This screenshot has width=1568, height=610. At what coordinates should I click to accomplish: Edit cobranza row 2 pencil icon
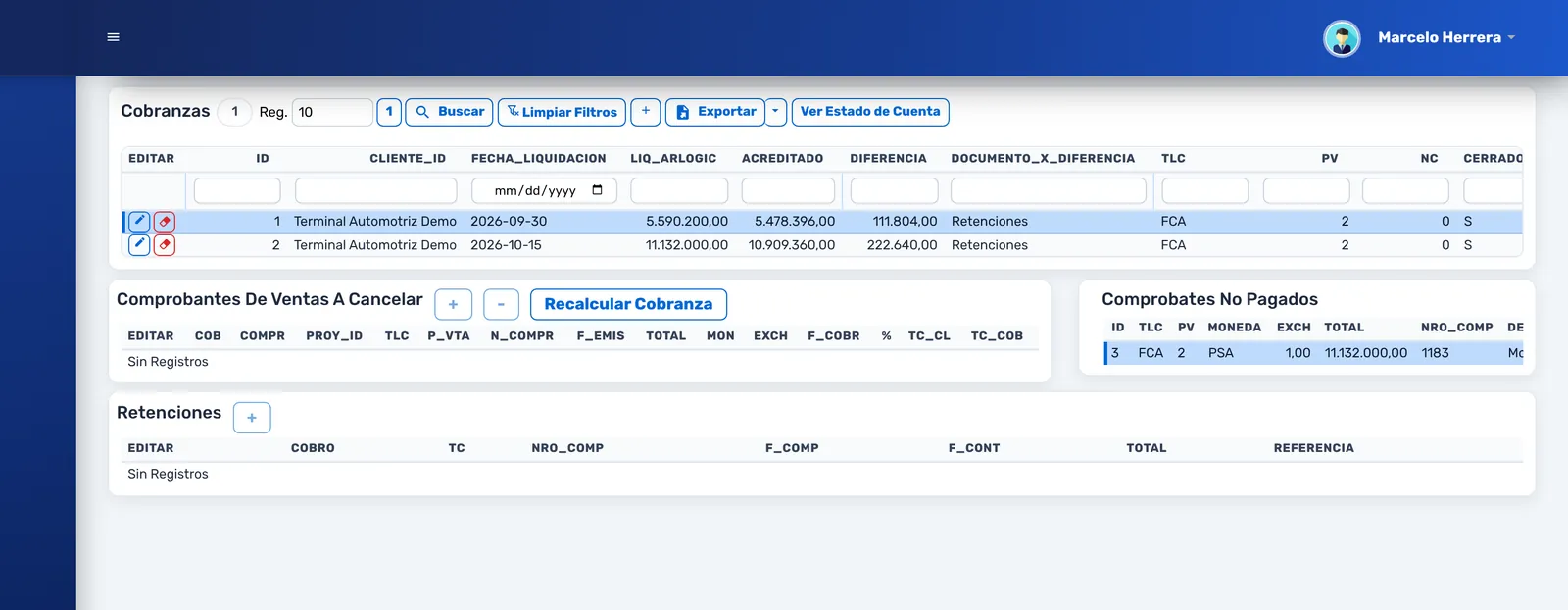pos(139,245)
